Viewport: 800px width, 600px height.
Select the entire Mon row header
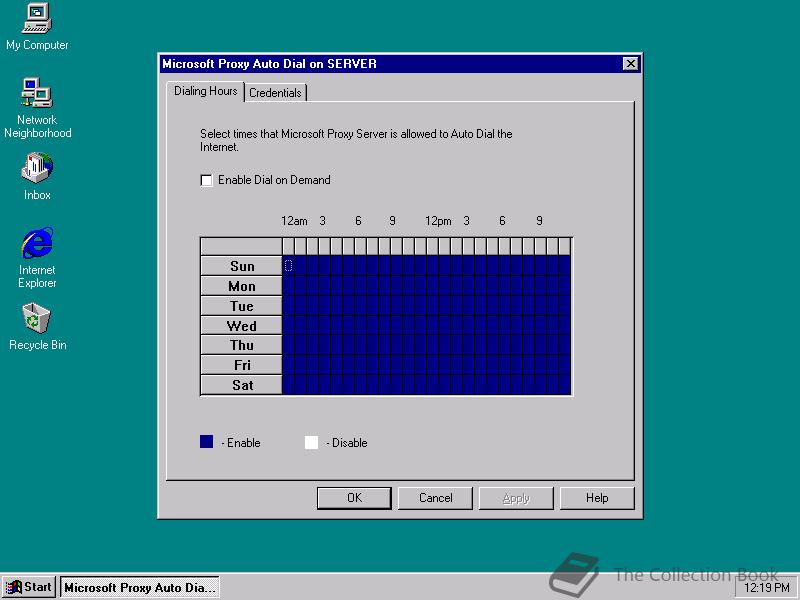[x=241, y=286]
